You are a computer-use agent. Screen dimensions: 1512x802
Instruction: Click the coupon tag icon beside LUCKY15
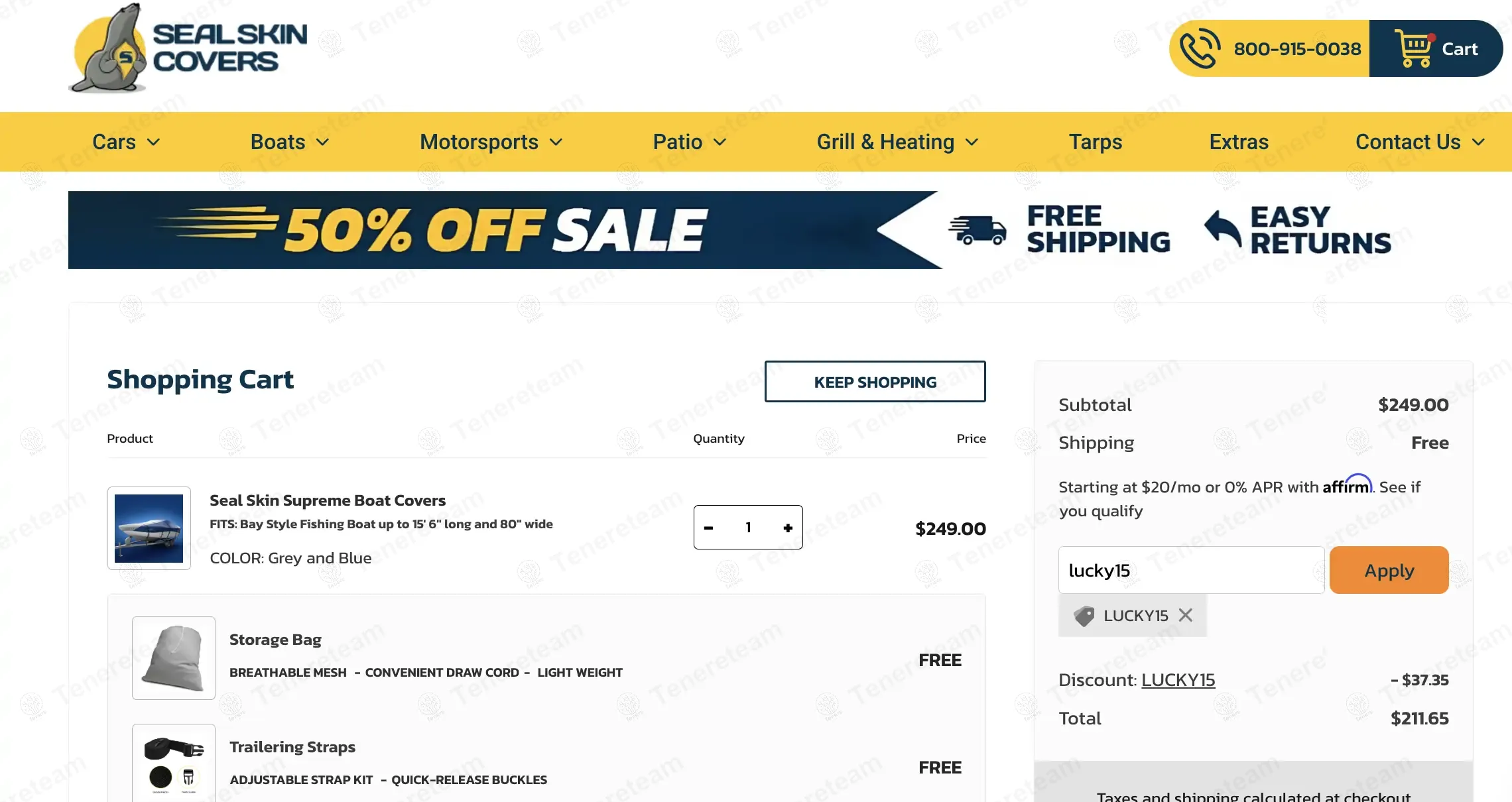(x=1084, y=616)
